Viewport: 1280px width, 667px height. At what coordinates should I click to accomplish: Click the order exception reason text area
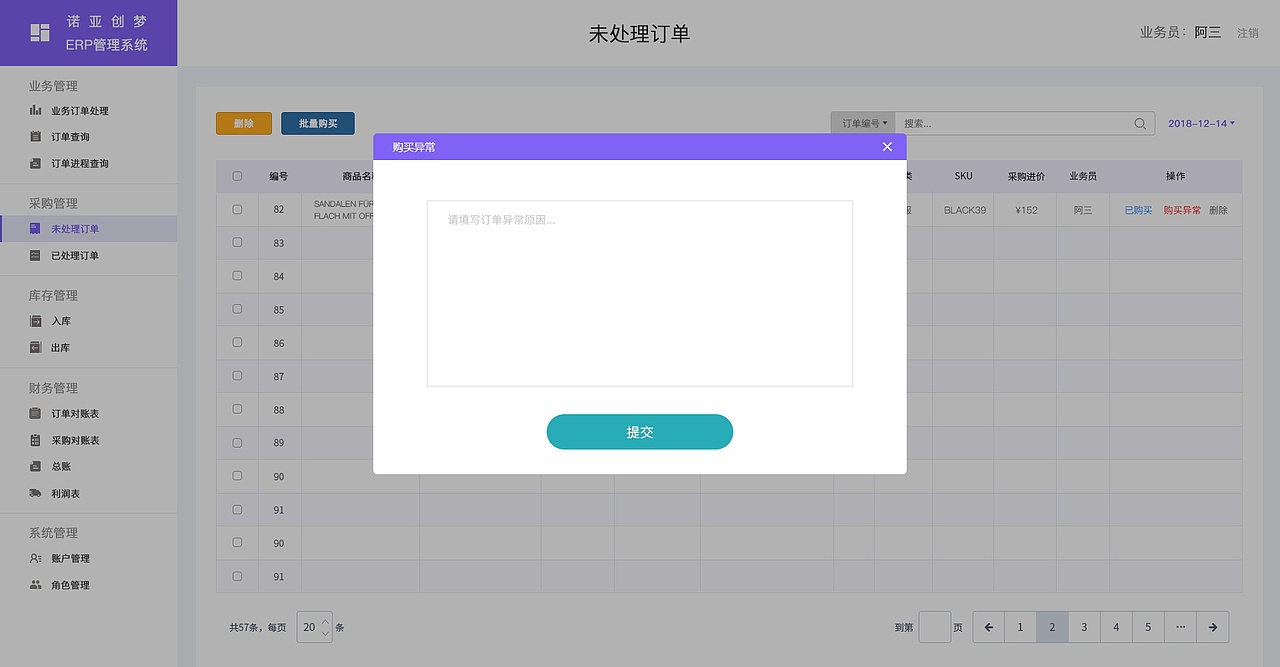point(639,292)
